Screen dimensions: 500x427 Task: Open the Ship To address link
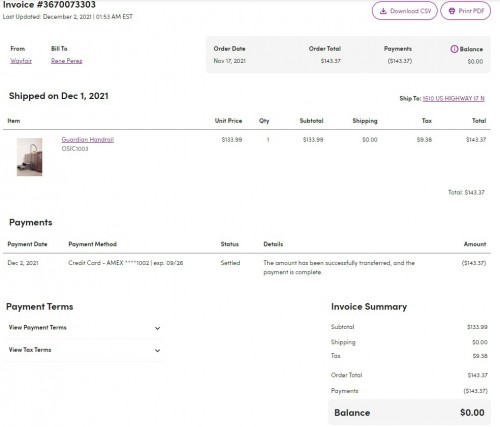point(453,98)
